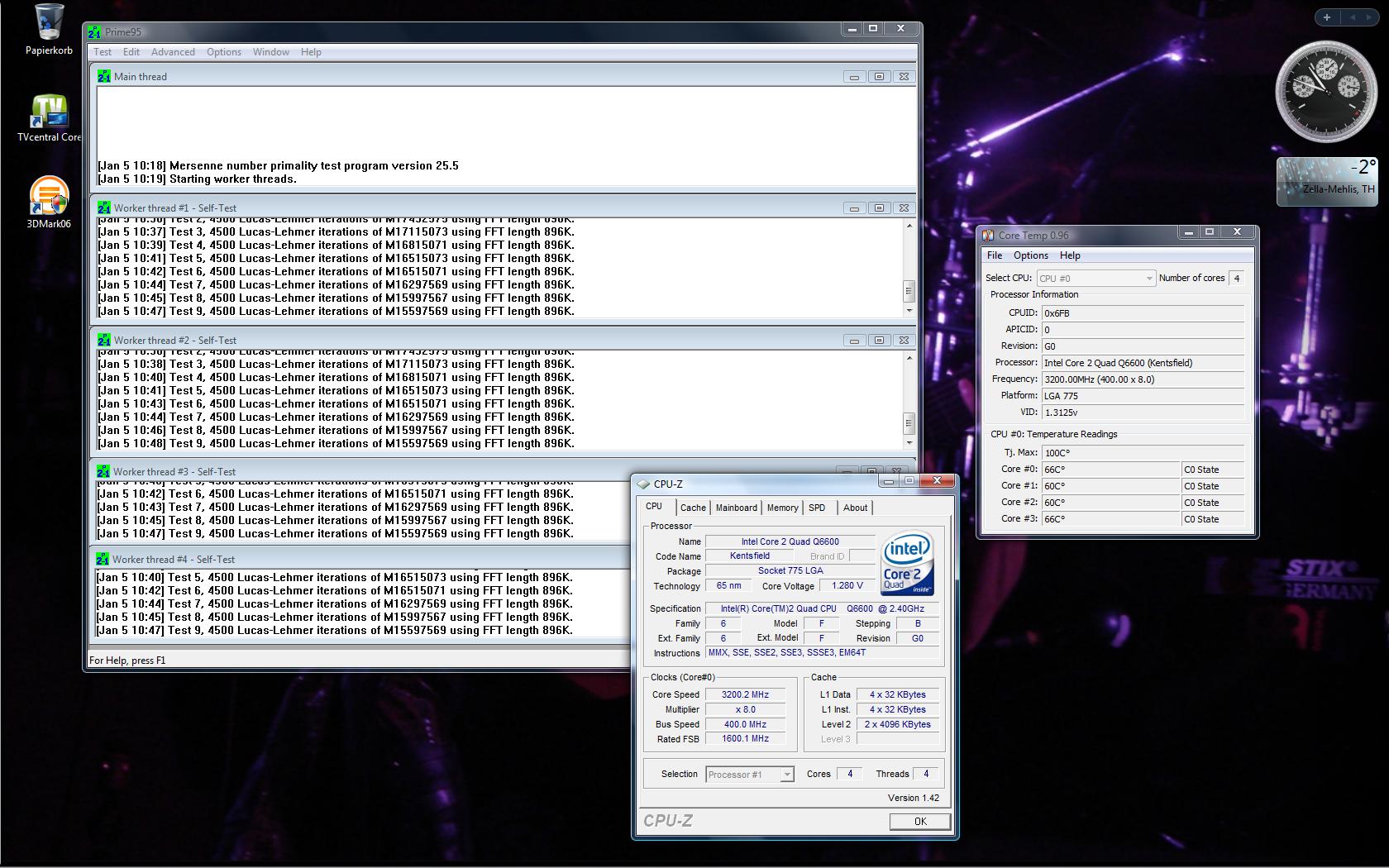Click the Package field Socket 775 LGA
The image size is (1389, 868).
(x=790, y=571)
